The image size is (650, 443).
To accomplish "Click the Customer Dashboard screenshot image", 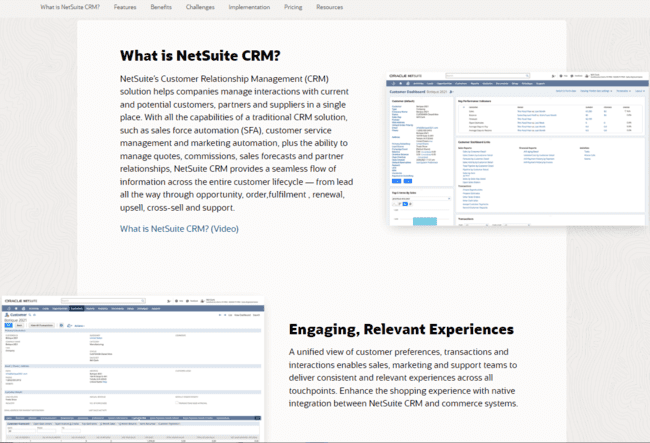I will tap(518, 149).
